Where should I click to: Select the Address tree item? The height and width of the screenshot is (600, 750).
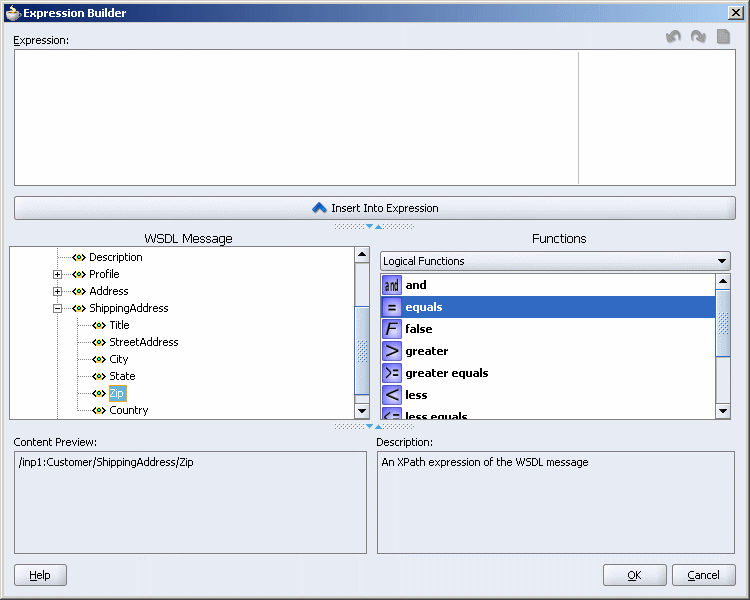109,291
